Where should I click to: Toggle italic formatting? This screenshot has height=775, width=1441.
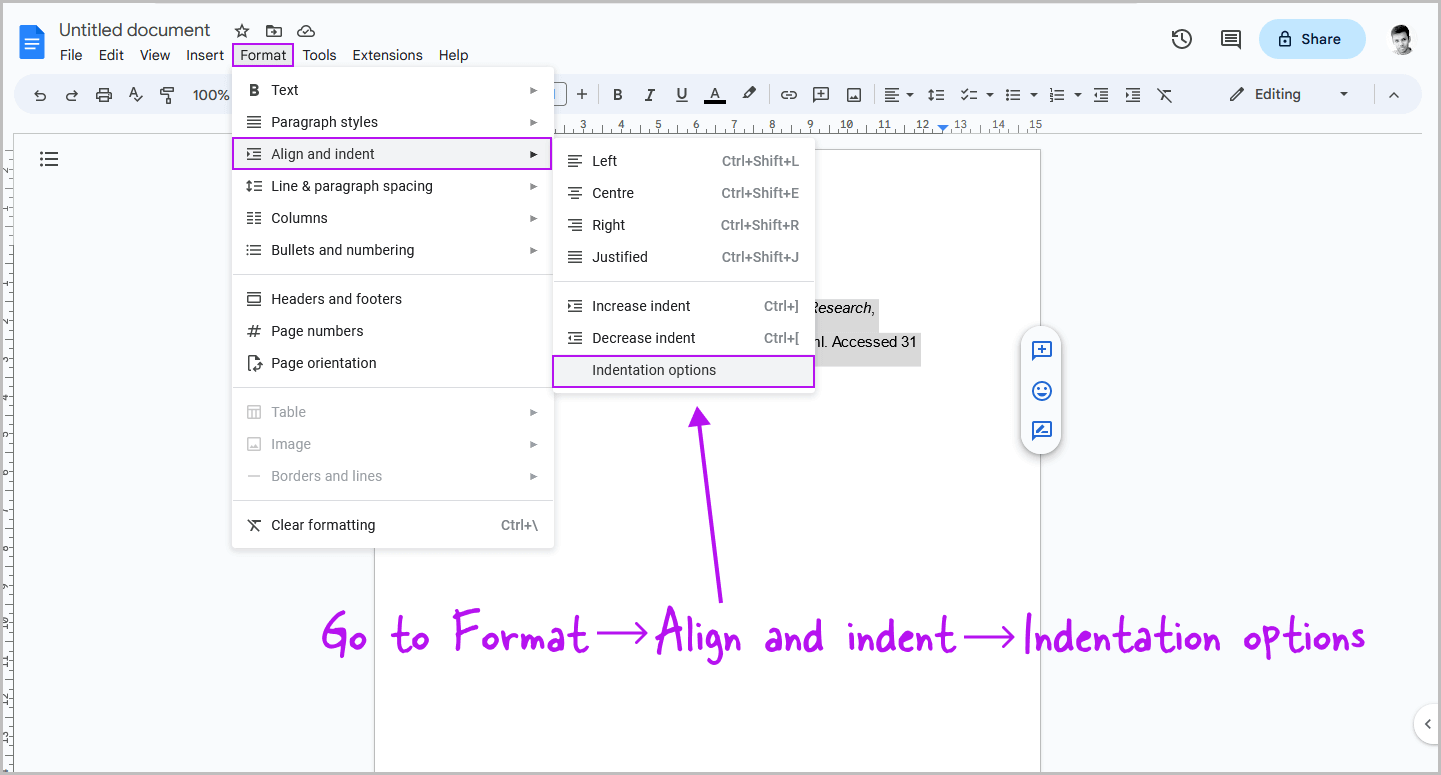tap(650, 94)
